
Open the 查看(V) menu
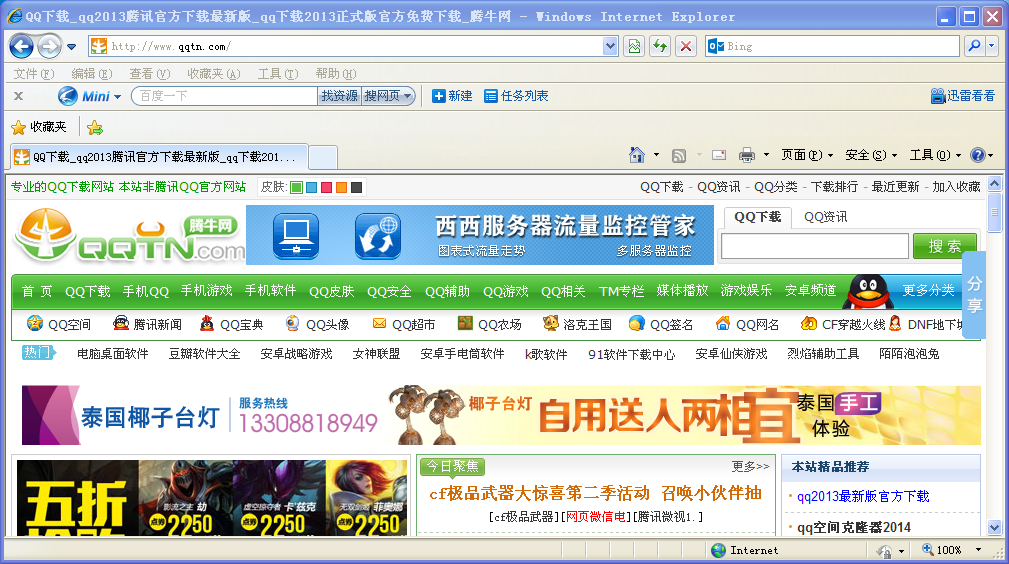pos(149,74)
